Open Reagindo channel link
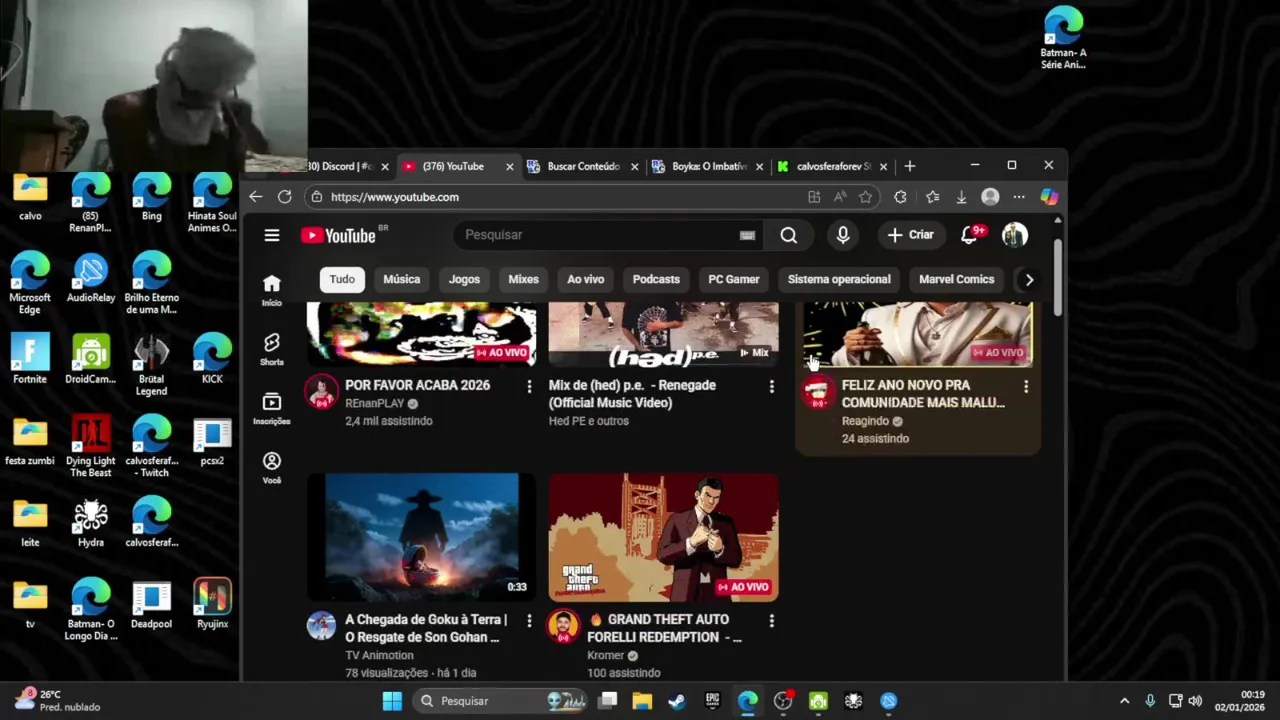 (866, 422)
